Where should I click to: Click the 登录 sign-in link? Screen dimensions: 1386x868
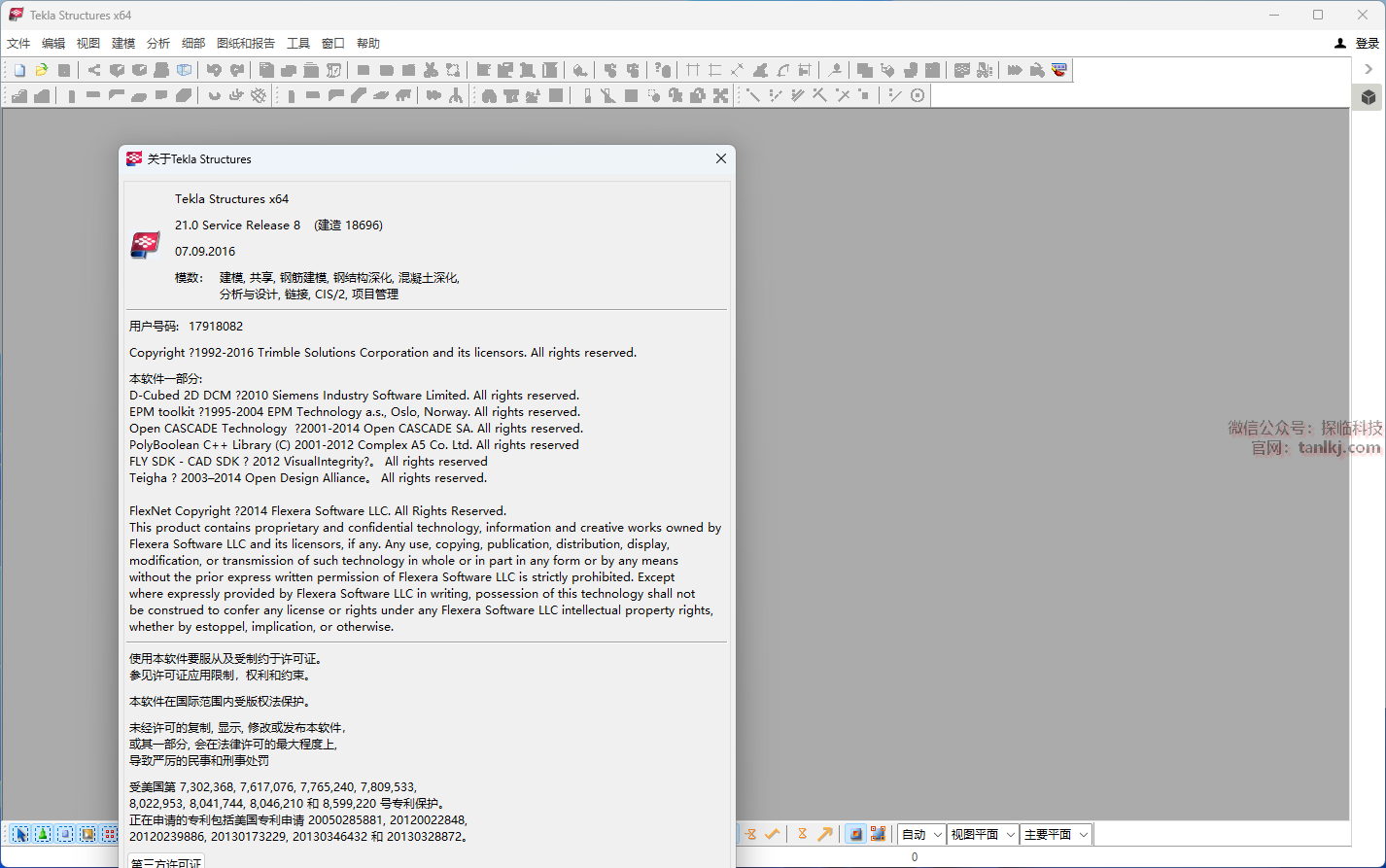pyautogui.click(x=1368, y=44)
